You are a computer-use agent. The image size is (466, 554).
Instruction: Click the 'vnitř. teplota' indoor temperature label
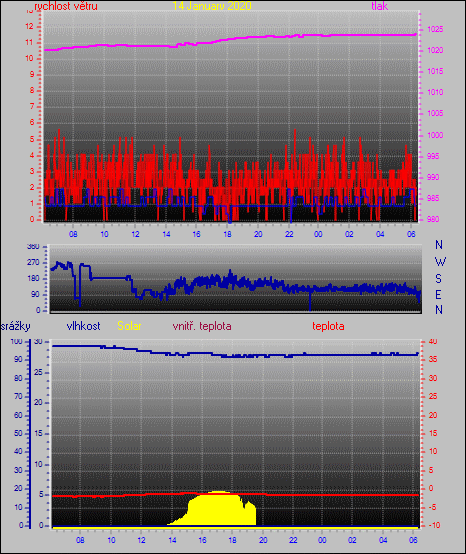pos(202,326)
